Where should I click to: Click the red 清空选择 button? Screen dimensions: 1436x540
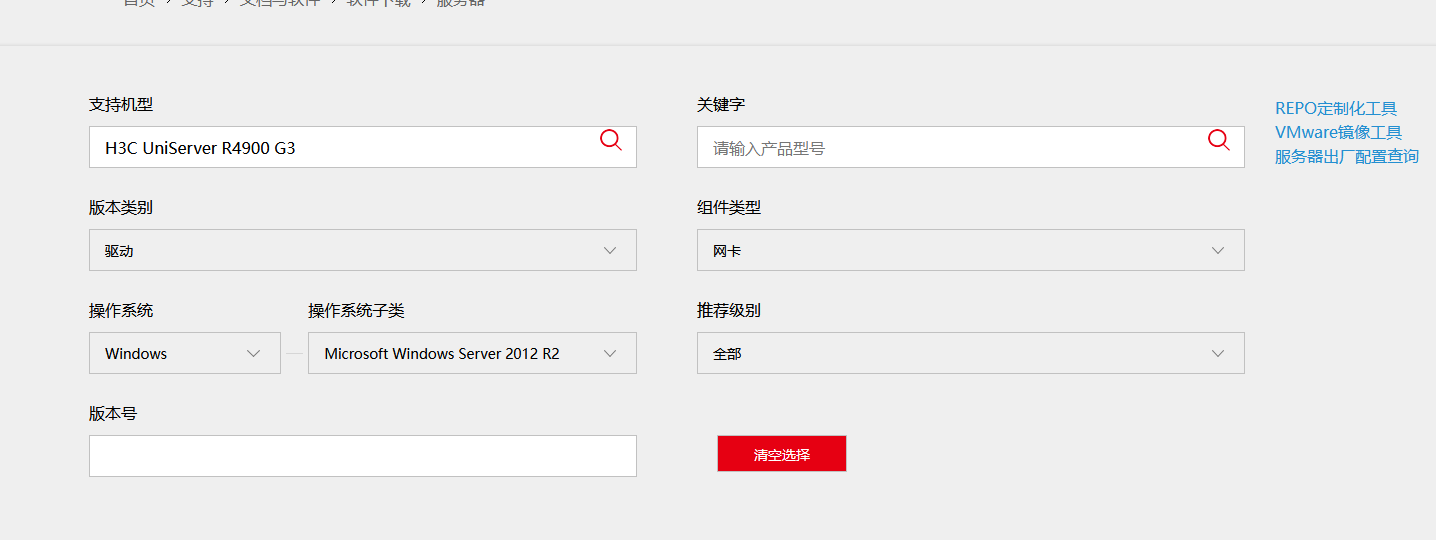(x=782, y=454)
